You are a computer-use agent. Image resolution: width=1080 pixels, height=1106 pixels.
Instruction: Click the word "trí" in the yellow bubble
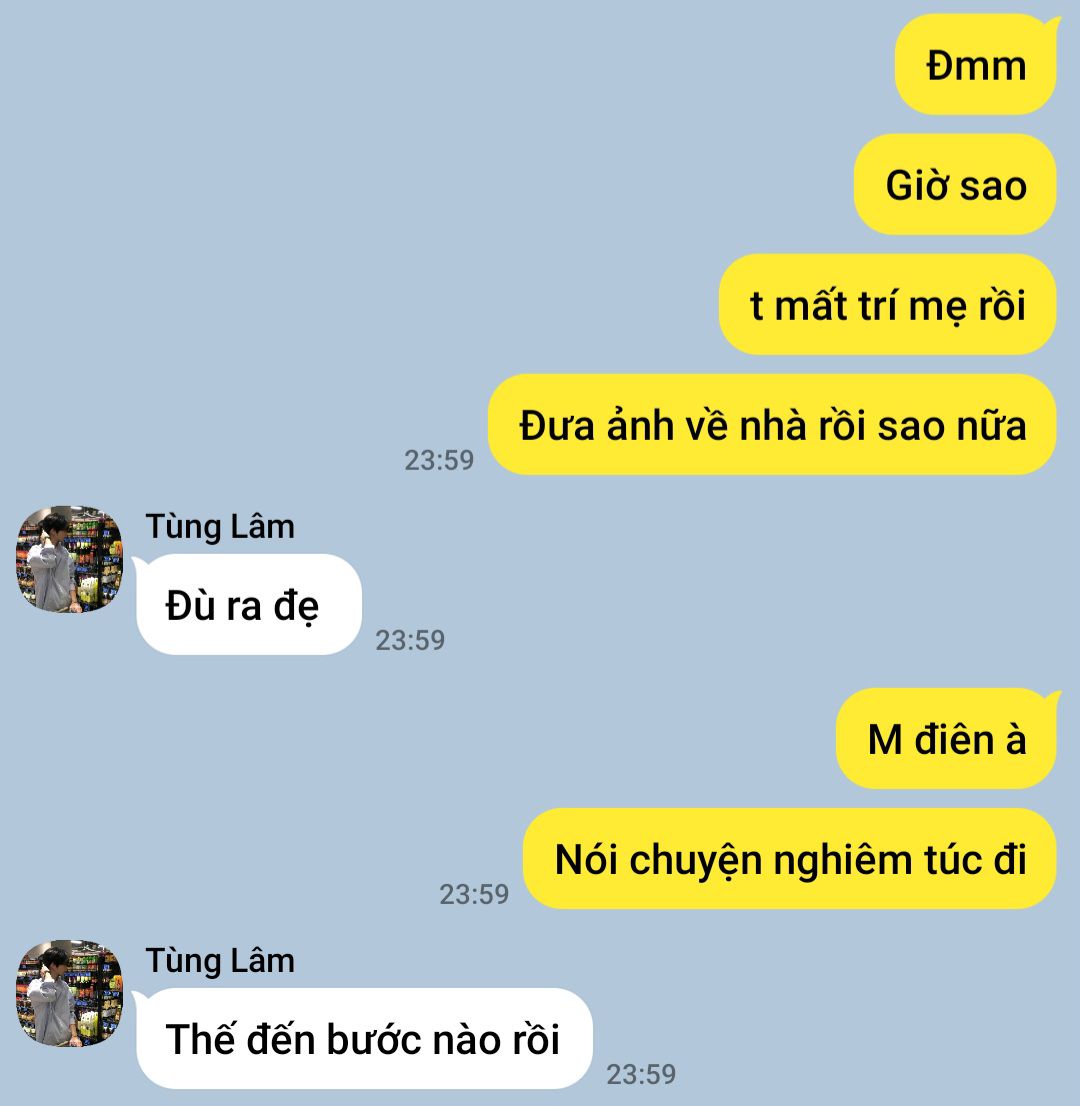[877, 306]
